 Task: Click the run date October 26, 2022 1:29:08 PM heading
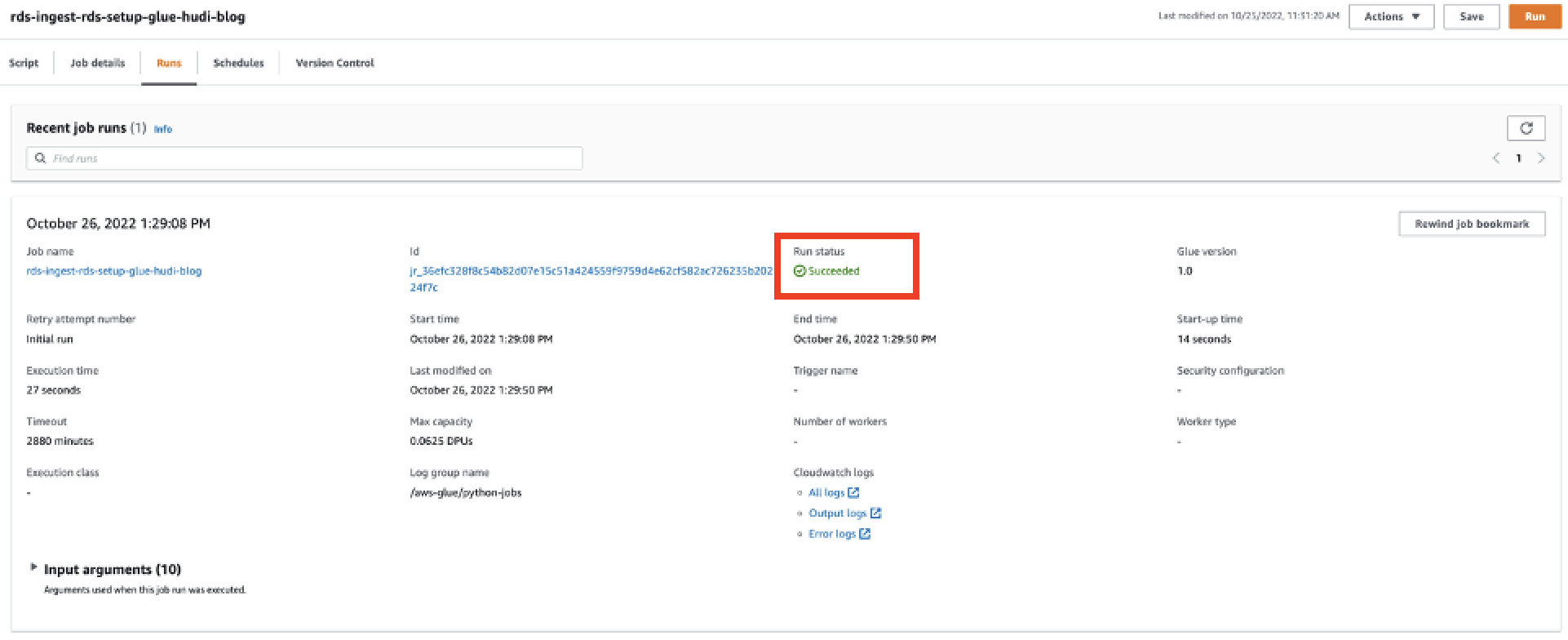click(118, 223)
